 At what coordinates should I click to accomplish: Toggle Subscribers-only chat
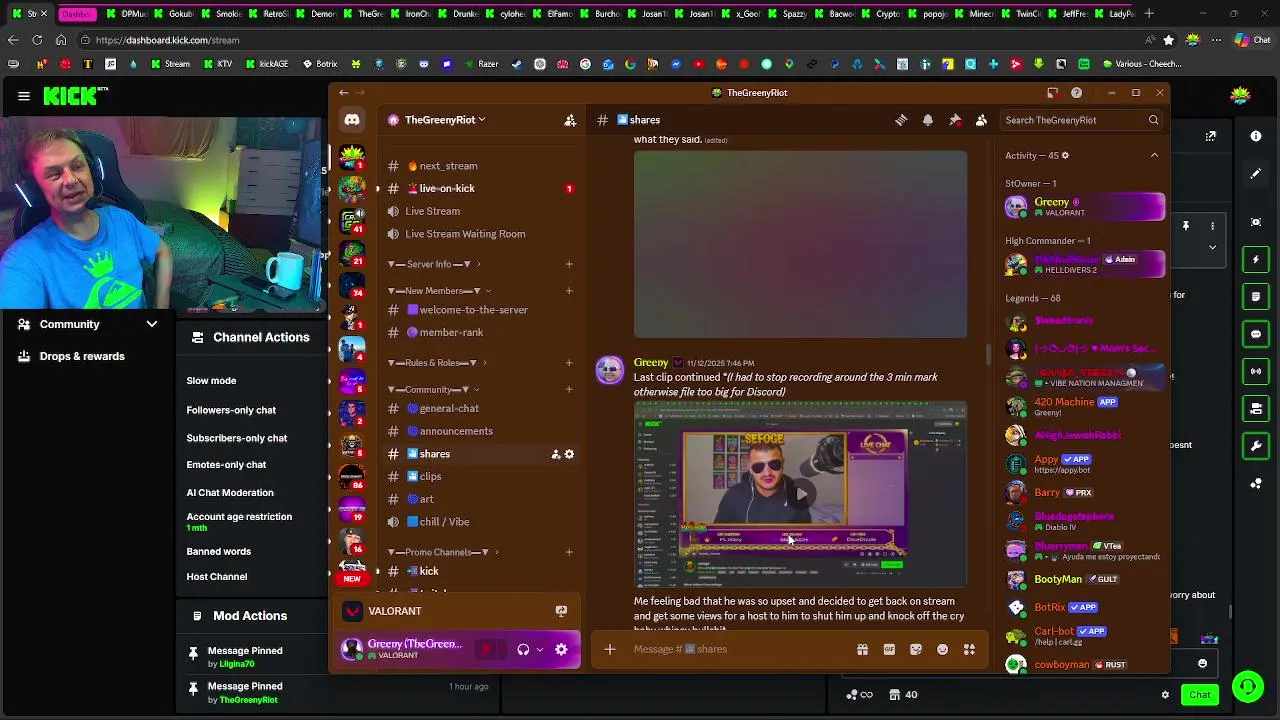236,438
